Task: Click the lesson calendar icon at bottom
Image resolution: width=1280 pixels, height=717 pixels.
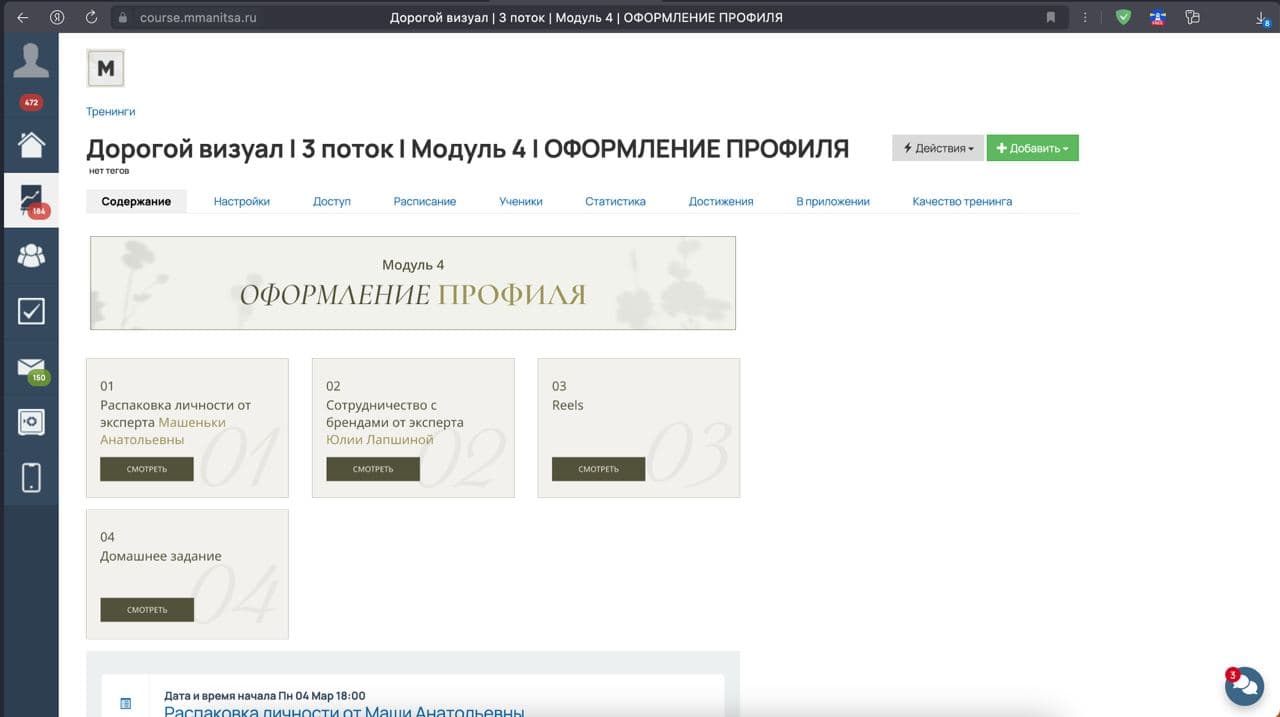Action: click(126, 703)
